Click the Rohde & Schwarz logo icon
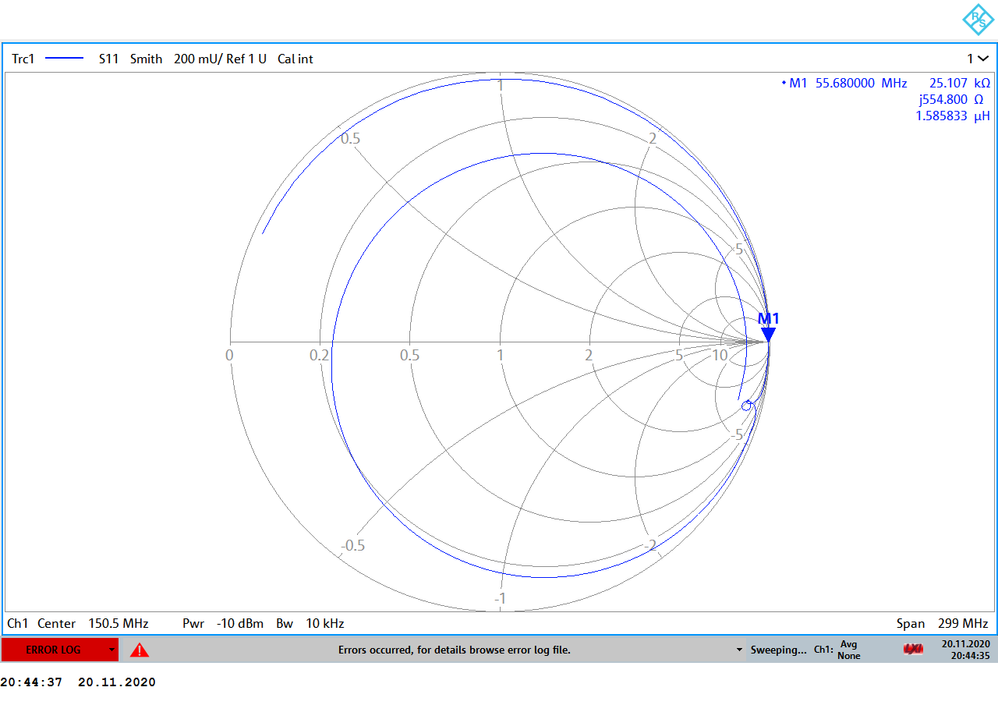The image size is (998, 702). pos(978,20)
